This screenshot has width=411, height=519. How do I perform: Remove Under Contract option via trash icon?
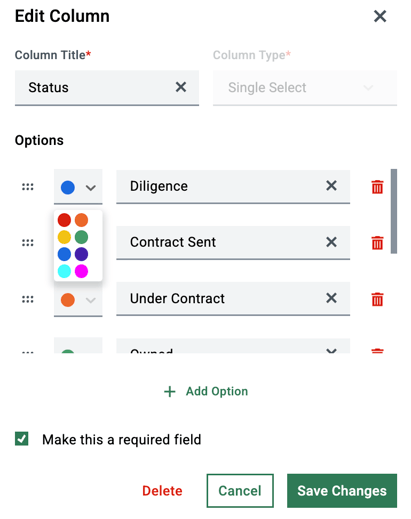click(x=377, y=299)
